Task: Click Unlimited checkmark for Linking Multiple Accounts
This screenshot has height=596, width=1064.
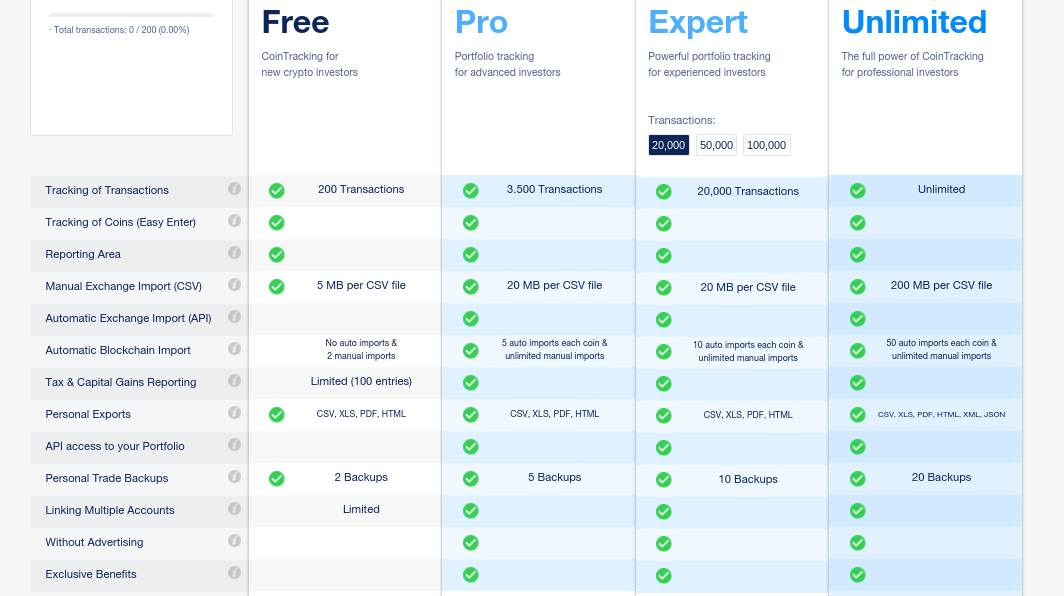Action: tap(858, 511)
